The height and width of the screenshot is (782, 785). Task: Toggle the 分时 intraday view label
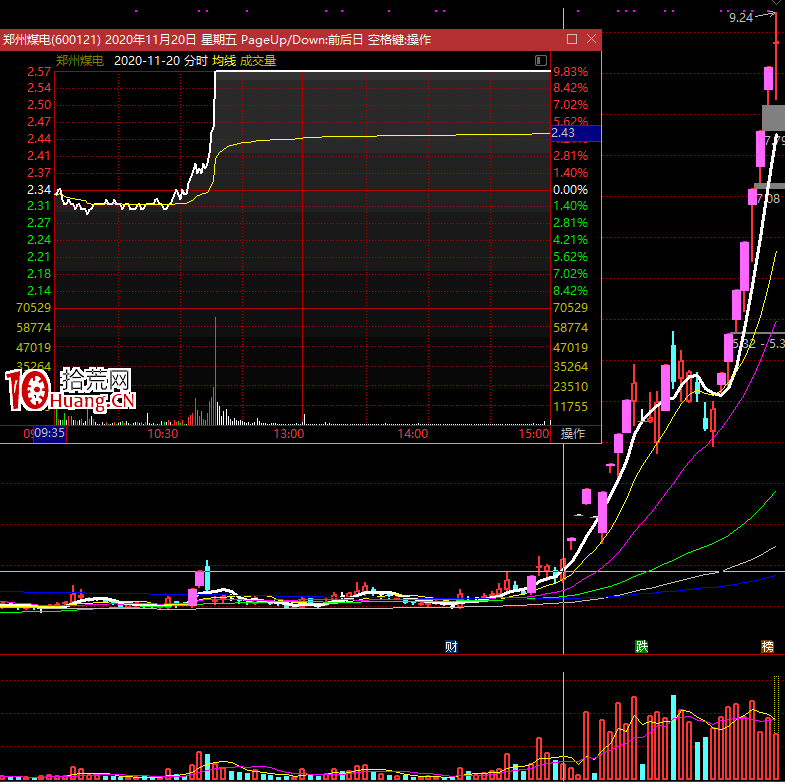(x=196, y=61)
